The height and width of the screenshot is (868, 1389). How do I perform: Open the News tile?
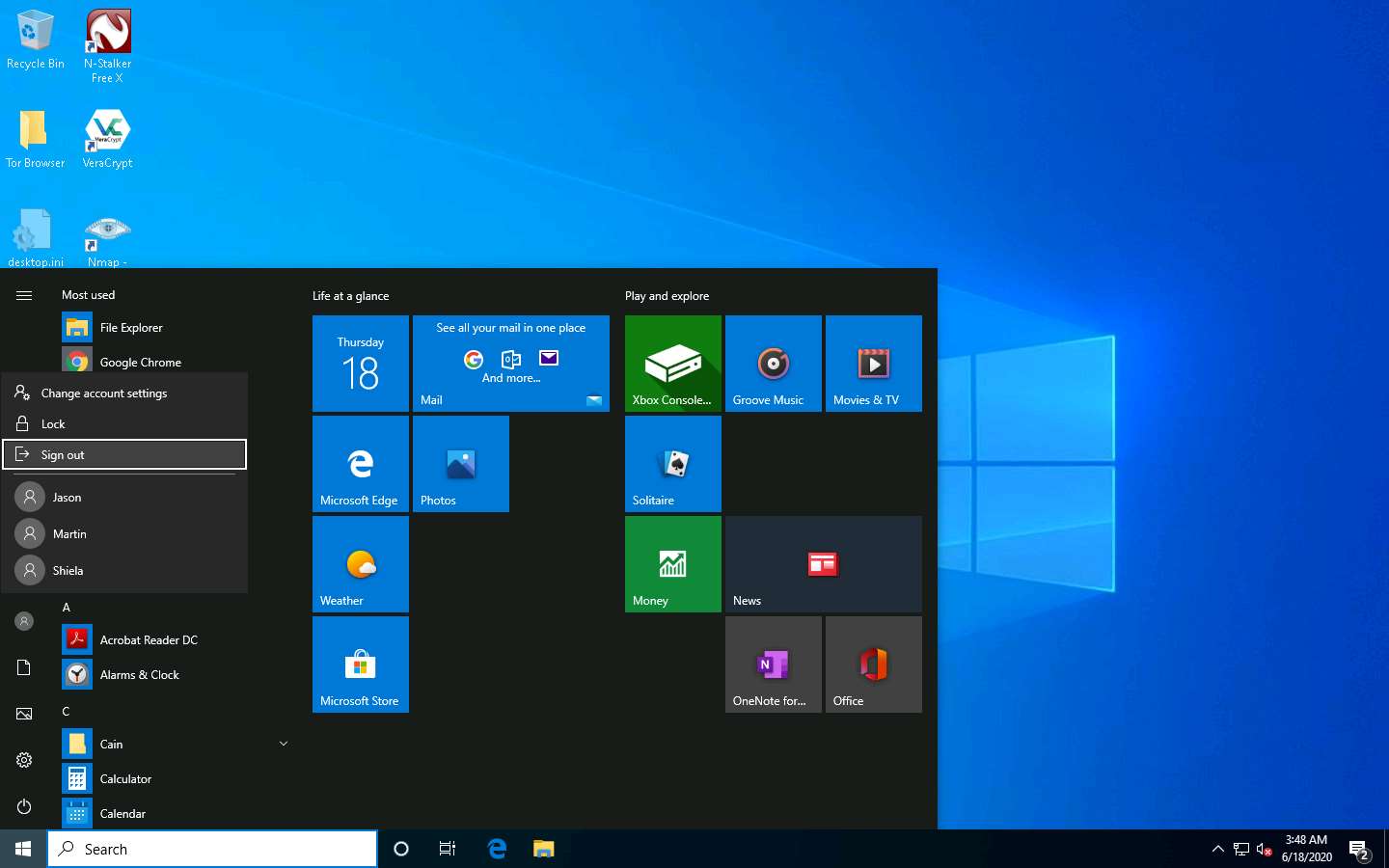824,564
